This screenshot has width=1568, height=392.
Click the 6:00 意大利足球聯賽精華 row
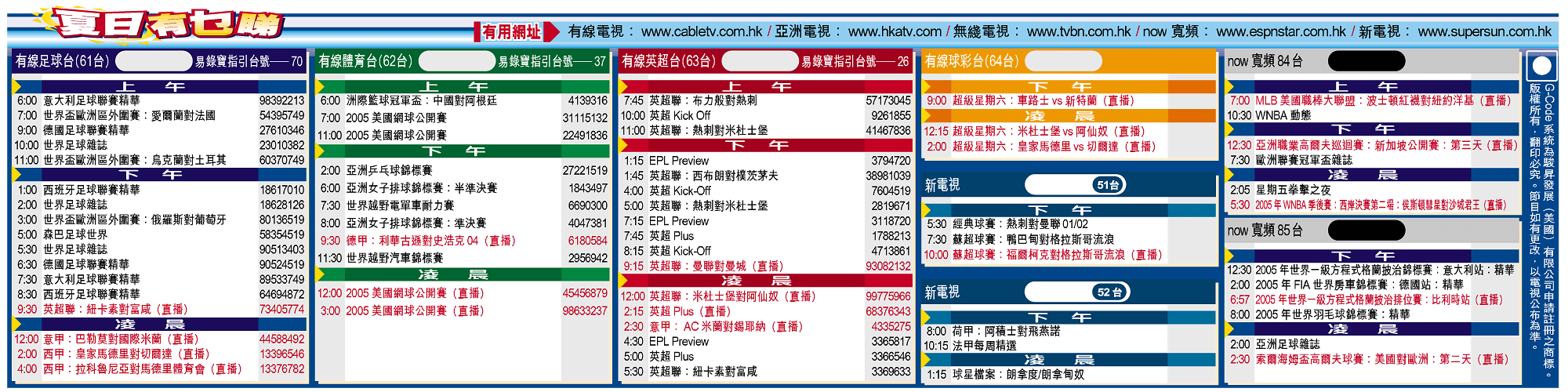point(160,100)
